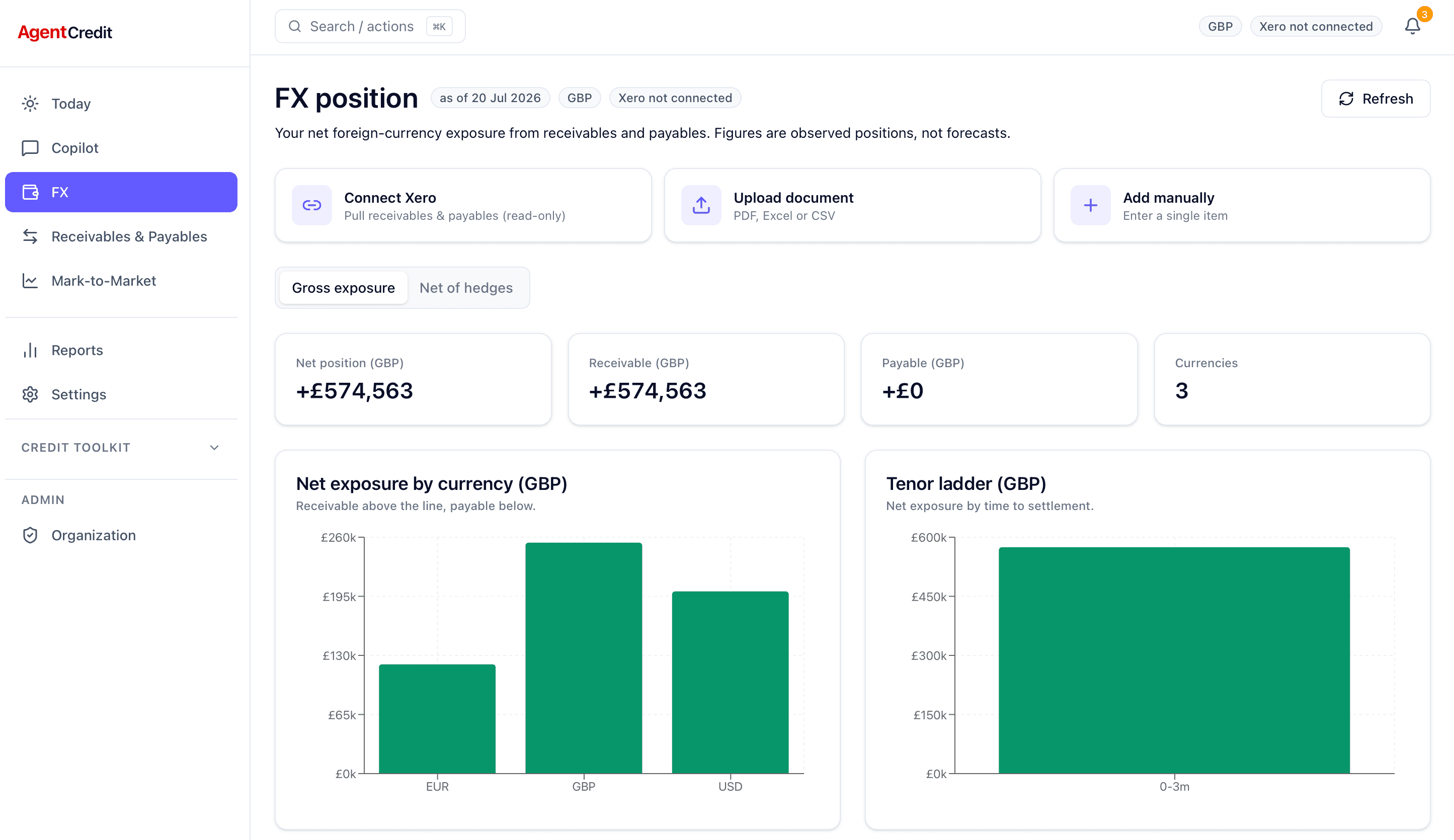The height and width of the screenshot is (840, 1454).
Task: Click the top-bar Xero not connected pill
Action: [1316, 27]
